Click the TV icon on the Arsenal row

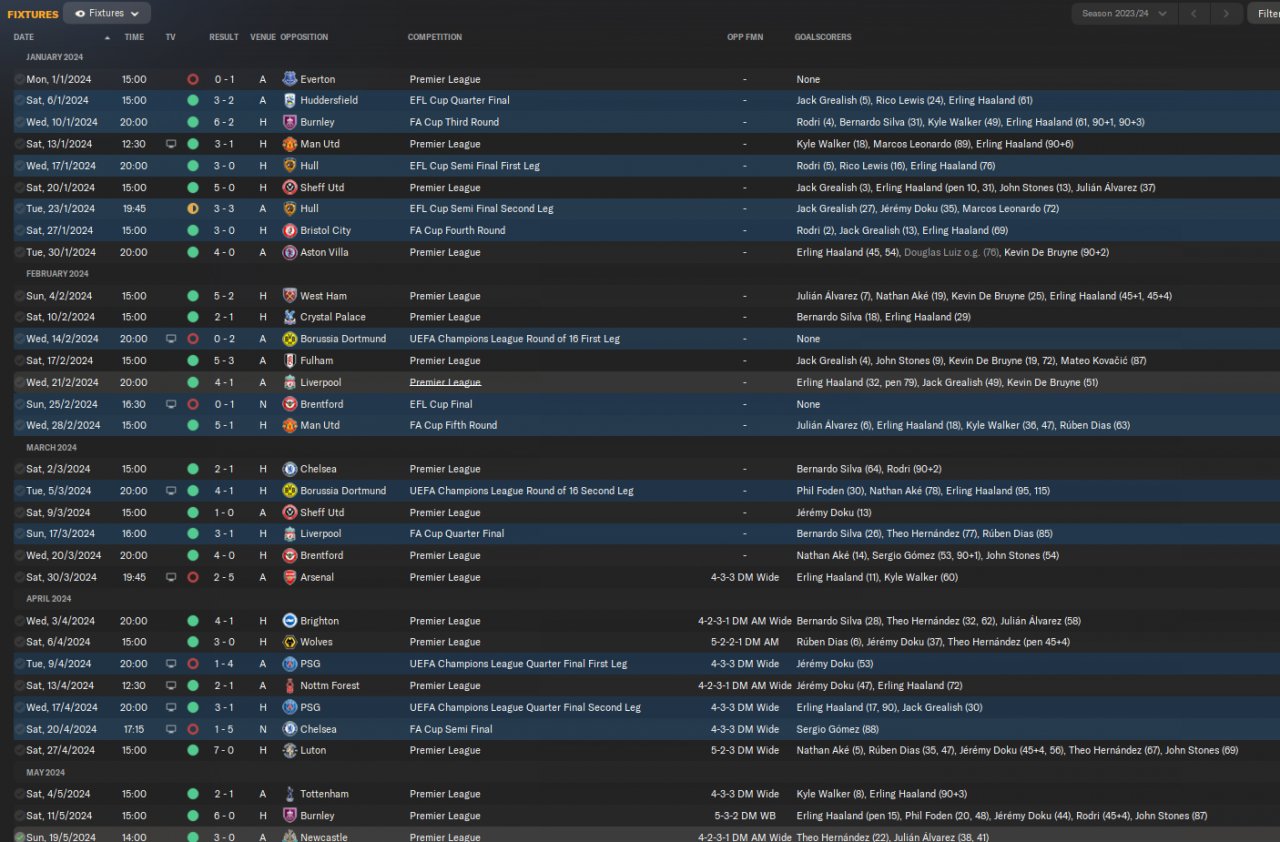pos(171,577)
